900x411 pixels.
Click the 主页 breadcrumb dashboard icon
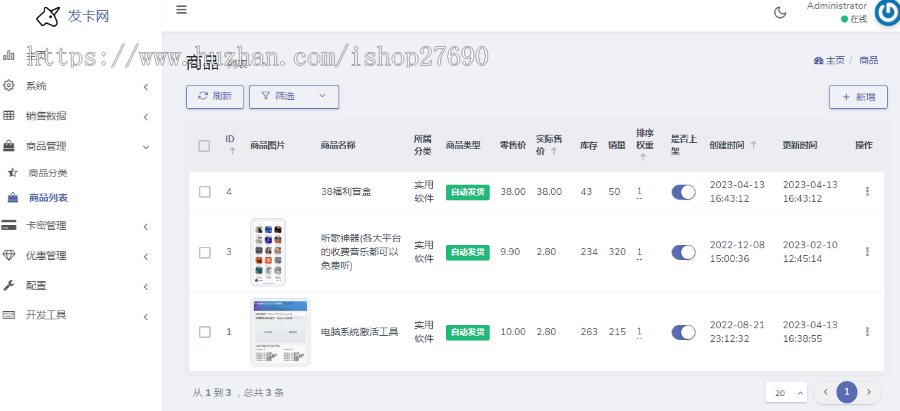[x=818, y=60]
